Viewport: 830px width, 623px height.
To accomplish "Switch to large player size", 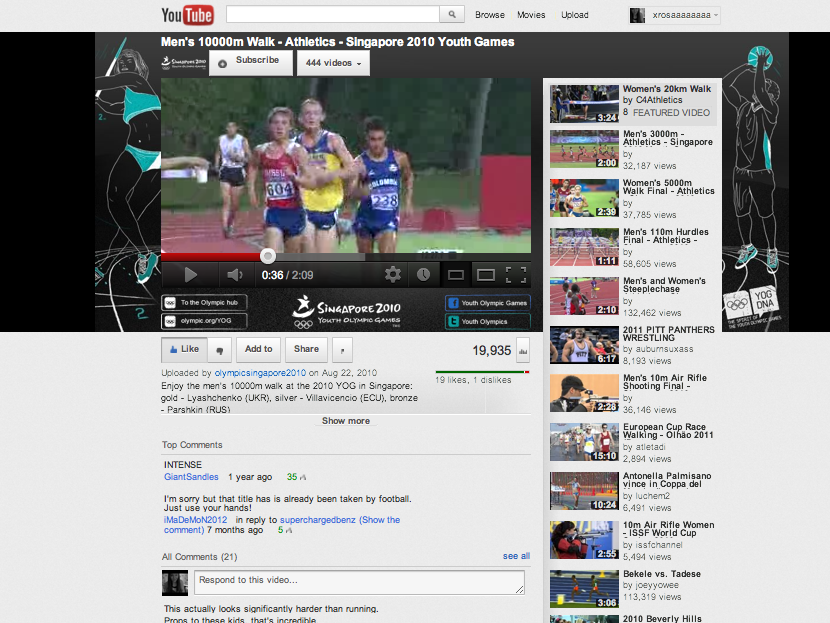I will 486,275.
